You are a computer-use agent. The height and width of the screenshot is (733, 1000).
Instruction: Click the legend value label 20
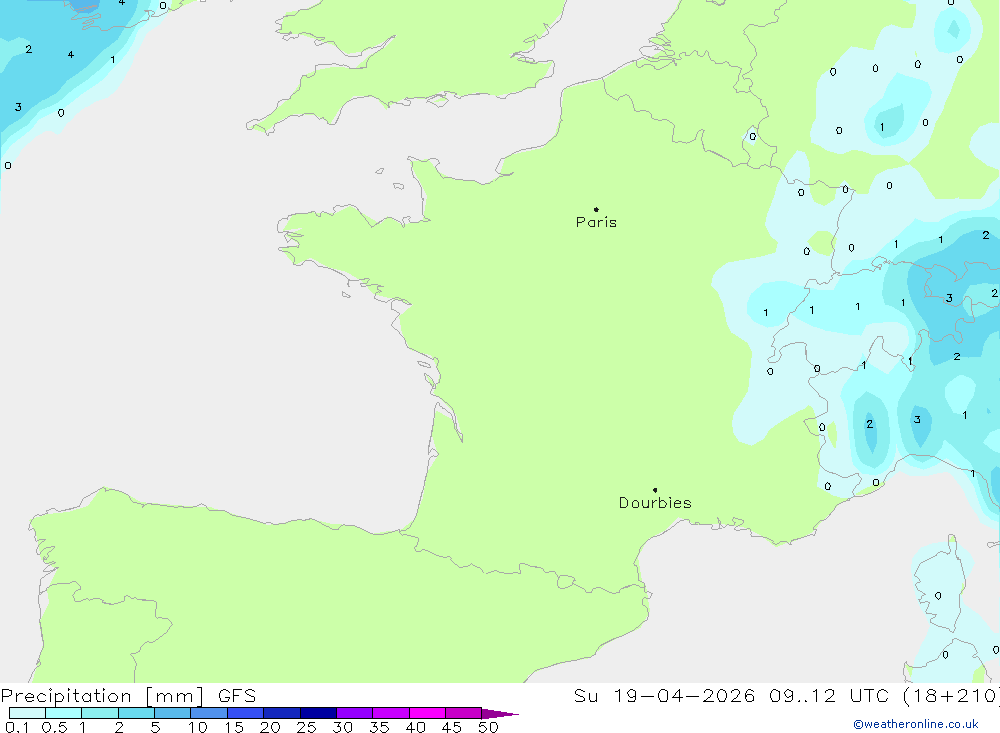click(x=270, y=727)
